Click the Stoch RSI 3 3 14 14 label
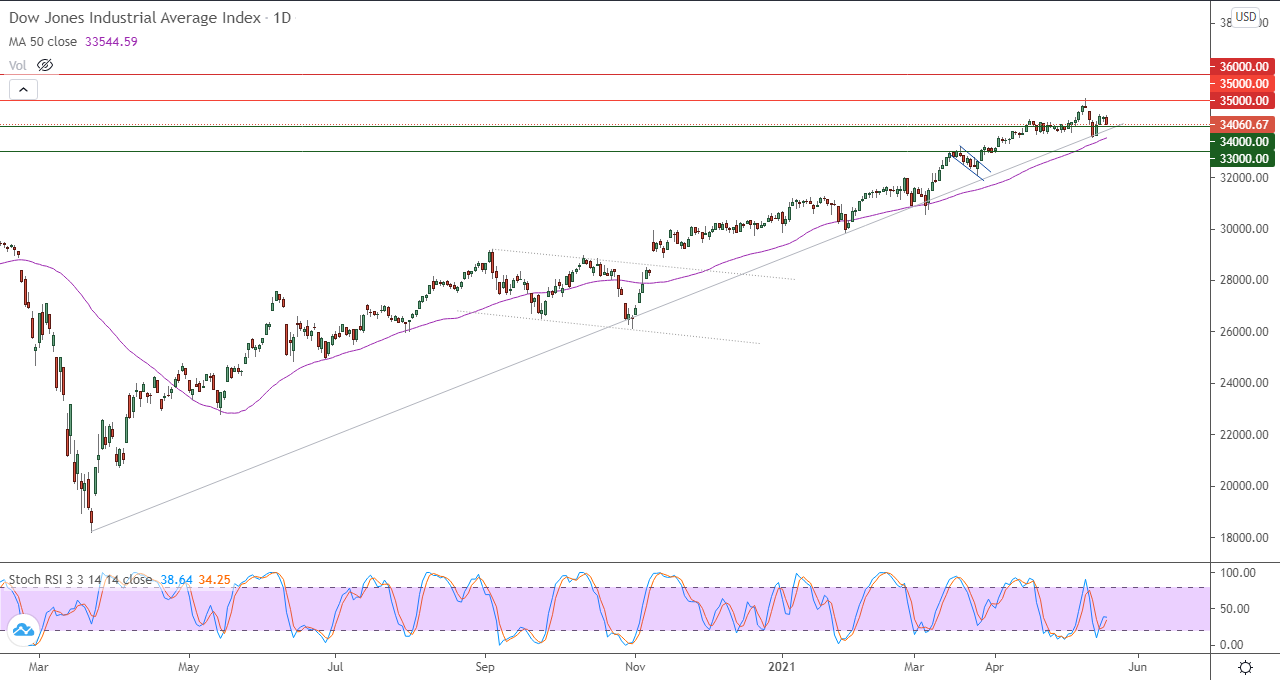 (x=81, y=579)
